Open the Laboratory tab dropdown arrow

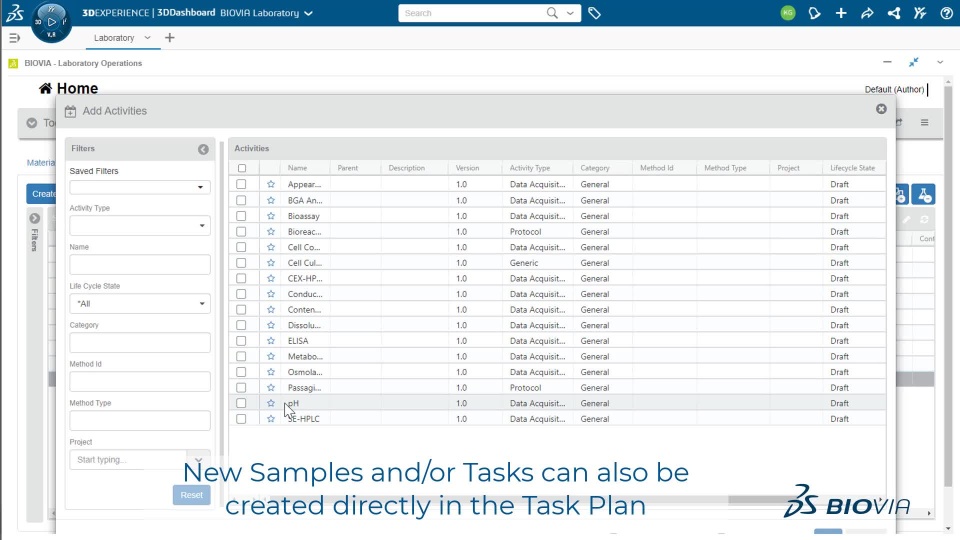coord(147,38)
